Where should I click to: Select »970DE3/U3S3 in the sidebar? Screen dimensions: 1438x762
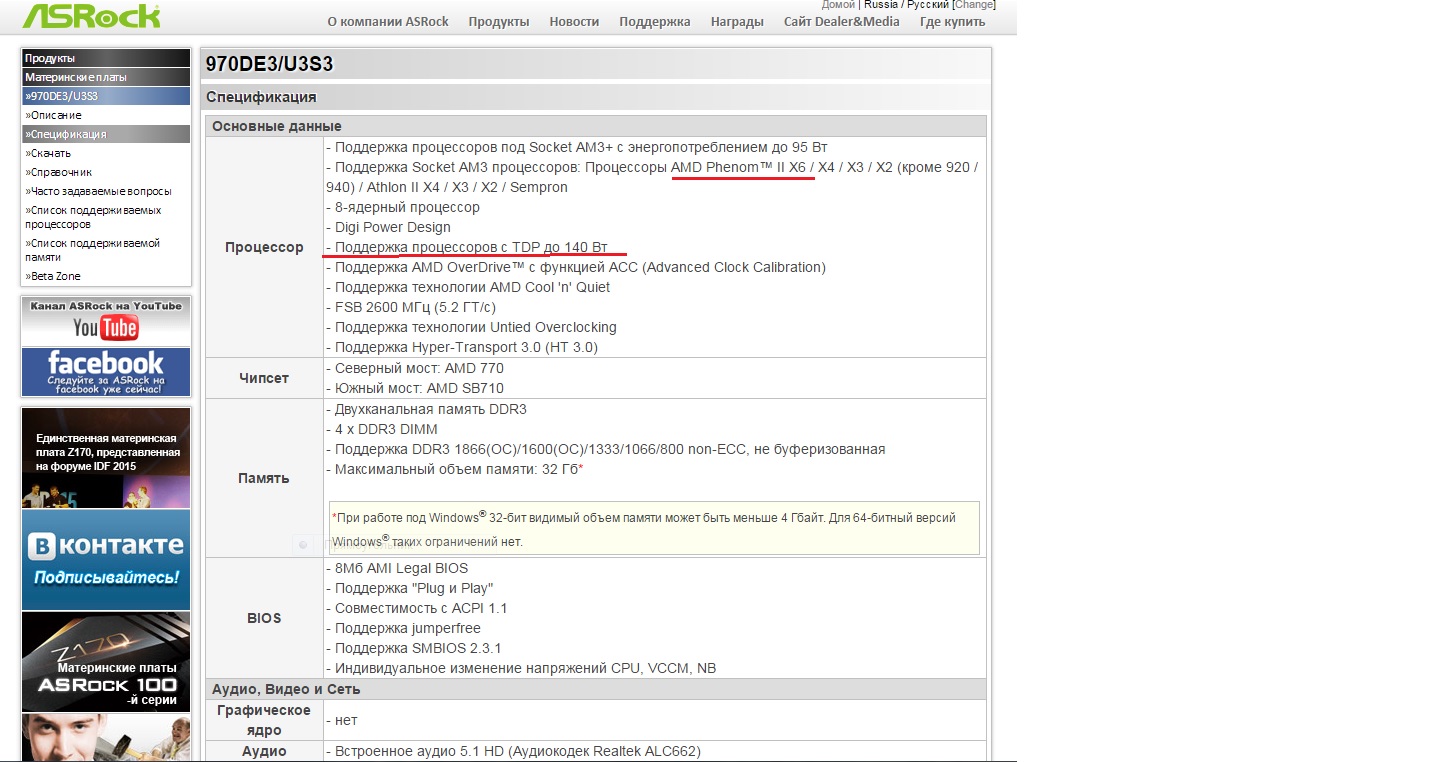[106, 96]
